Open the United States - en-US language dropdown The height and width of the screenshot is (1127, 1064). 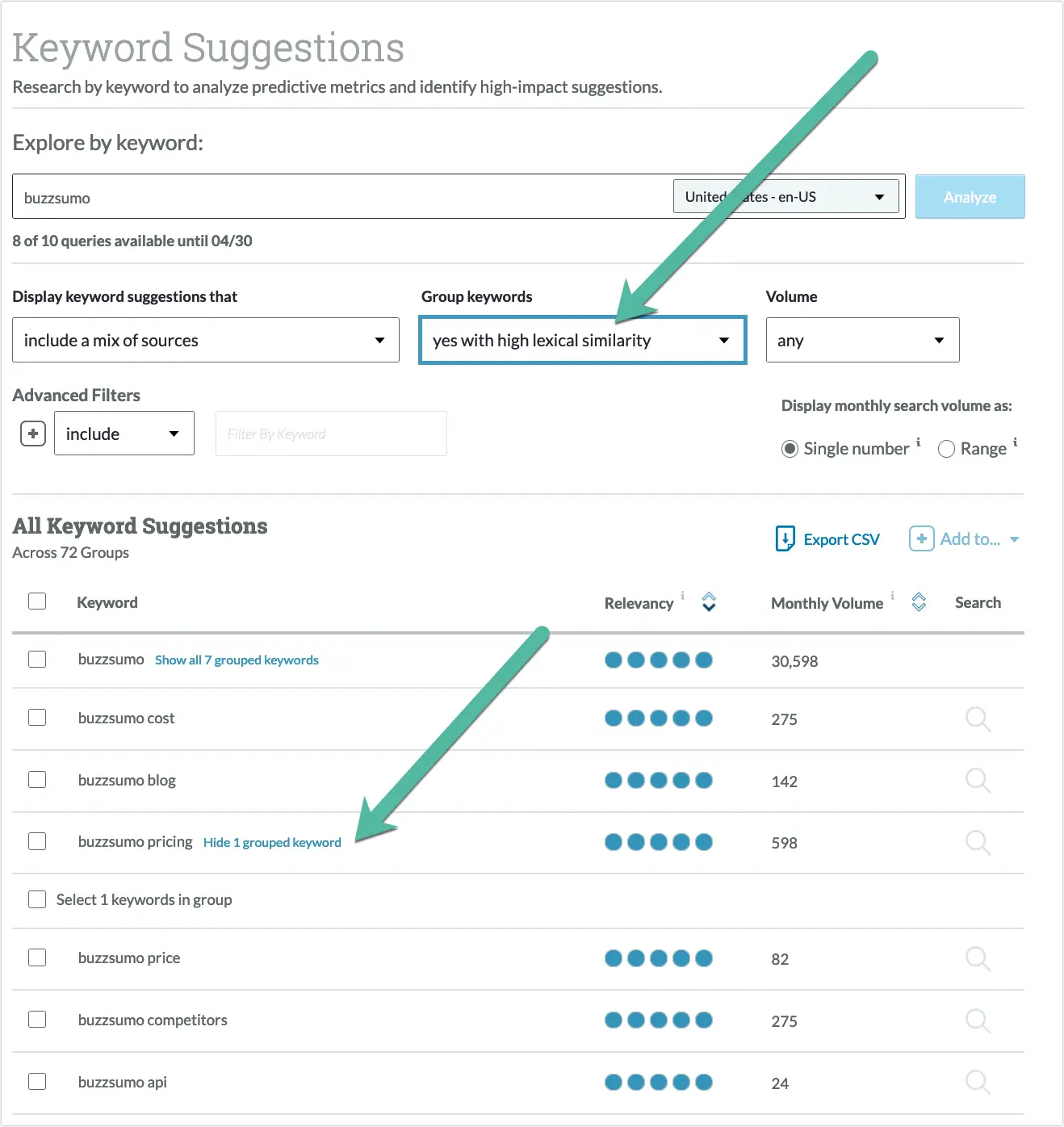(785, 196)
